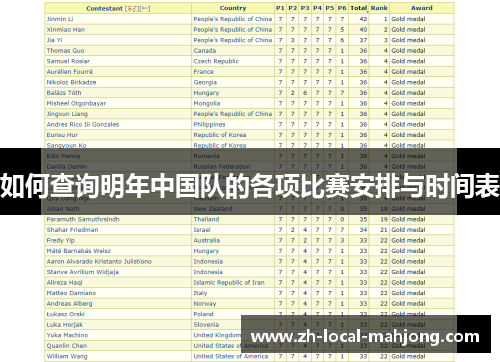Open Hungary link in Balázs Tóth's row
This screenshot has width=500, height=362.
click(x=206, y=93)
